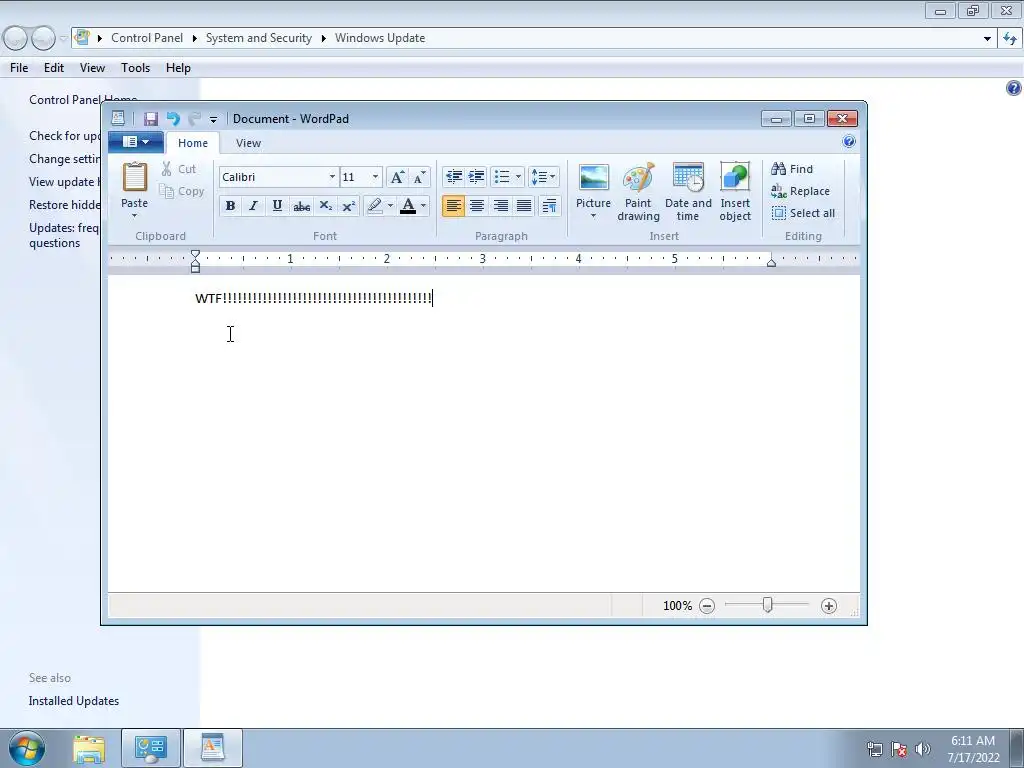The image size is (1024, 768).
Task: Select Center text alignment
Action: pyautogui.click(x=477, y=206)
